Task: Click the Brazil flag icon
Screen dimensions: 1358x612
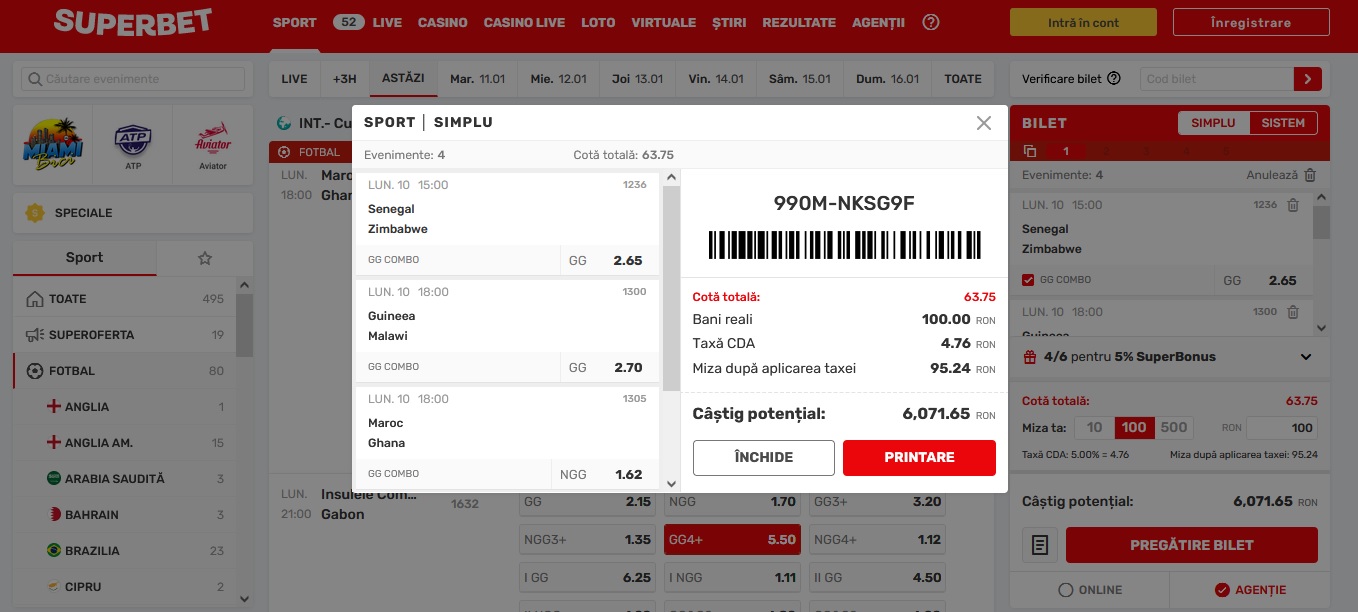Action: (x=54, y=551)
